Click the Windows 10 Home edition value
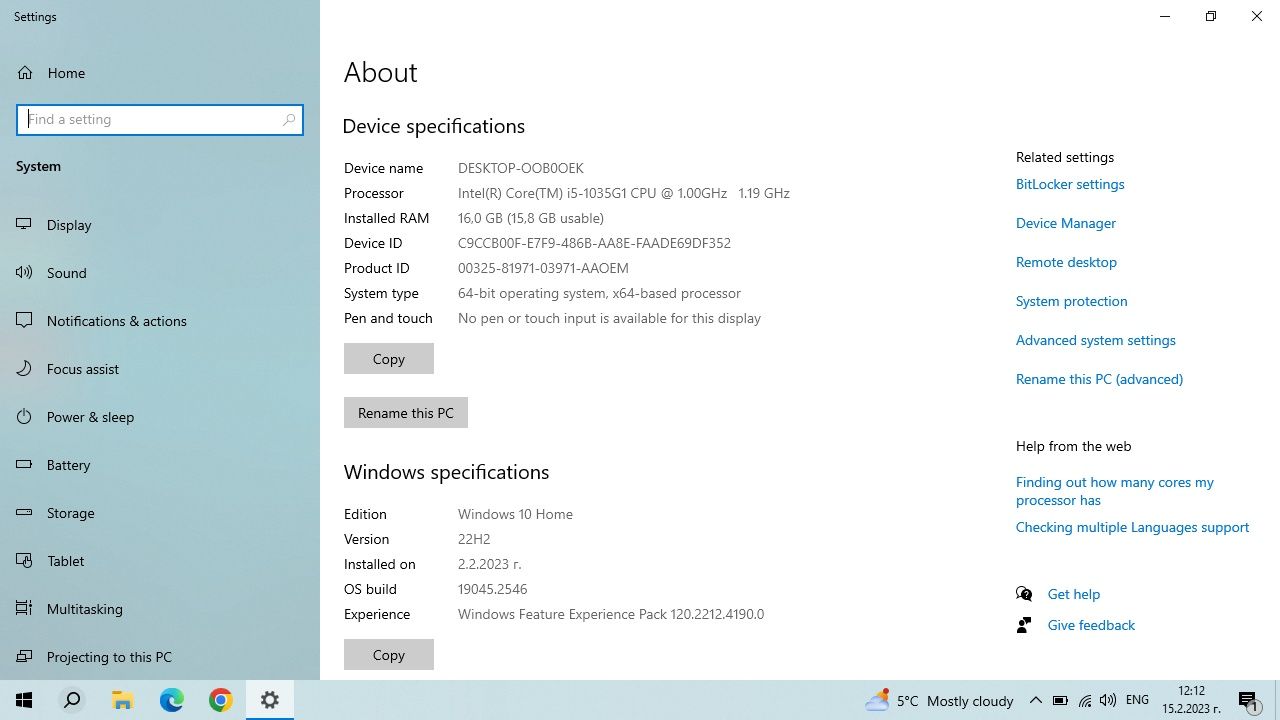This screenshot has height=720, width=1280. pyautogui.click(x=515, y=514)
